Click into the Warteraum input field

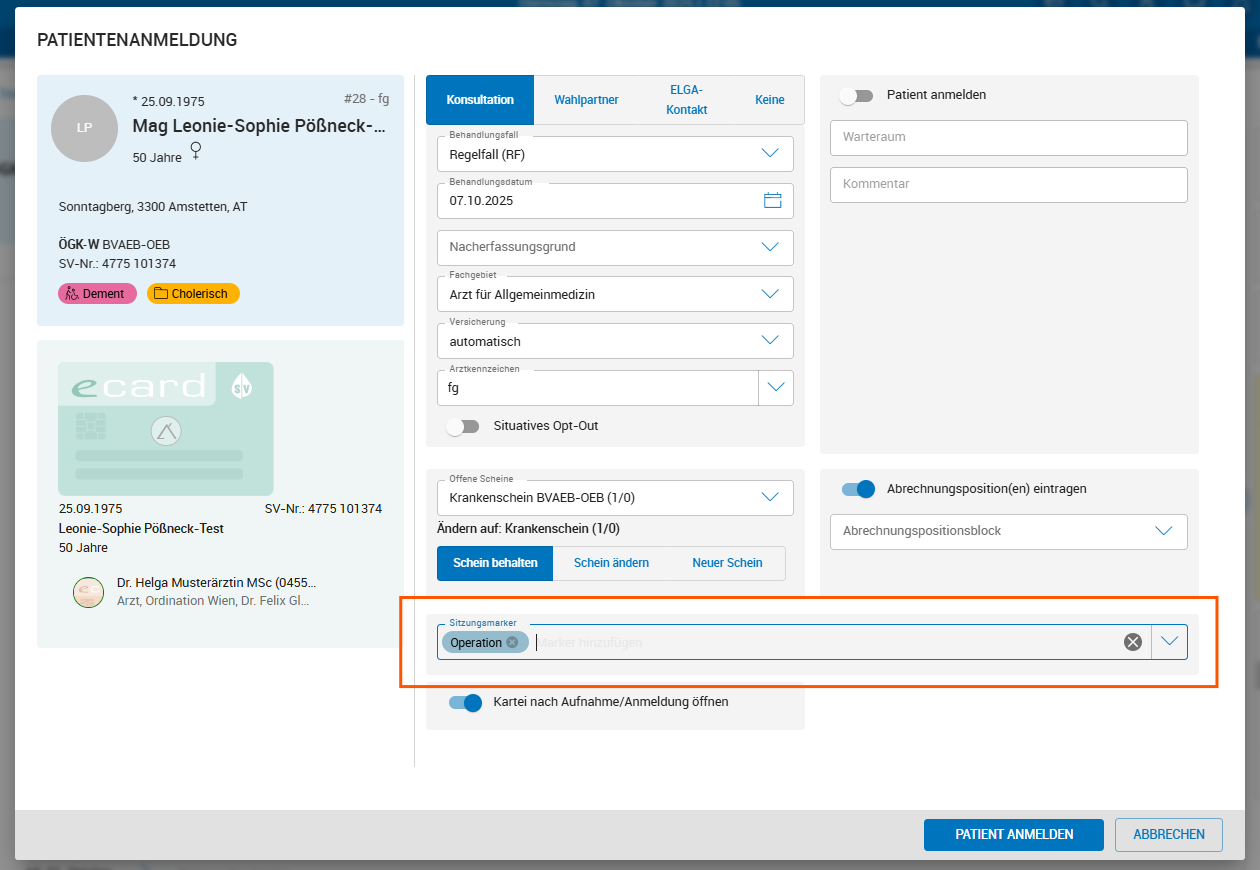point(1008,137)
